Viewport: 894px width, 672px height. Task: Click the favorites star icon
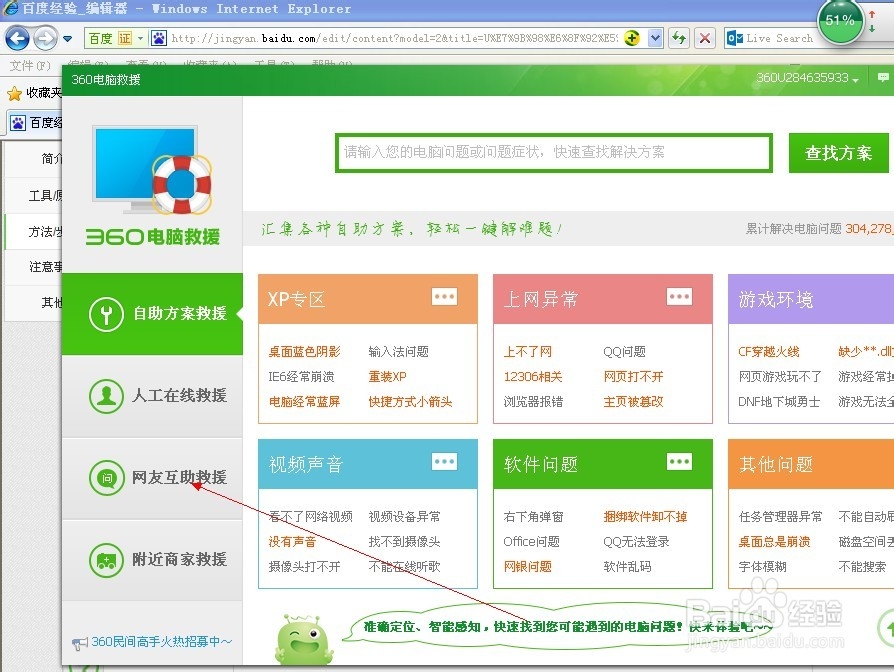14,93
